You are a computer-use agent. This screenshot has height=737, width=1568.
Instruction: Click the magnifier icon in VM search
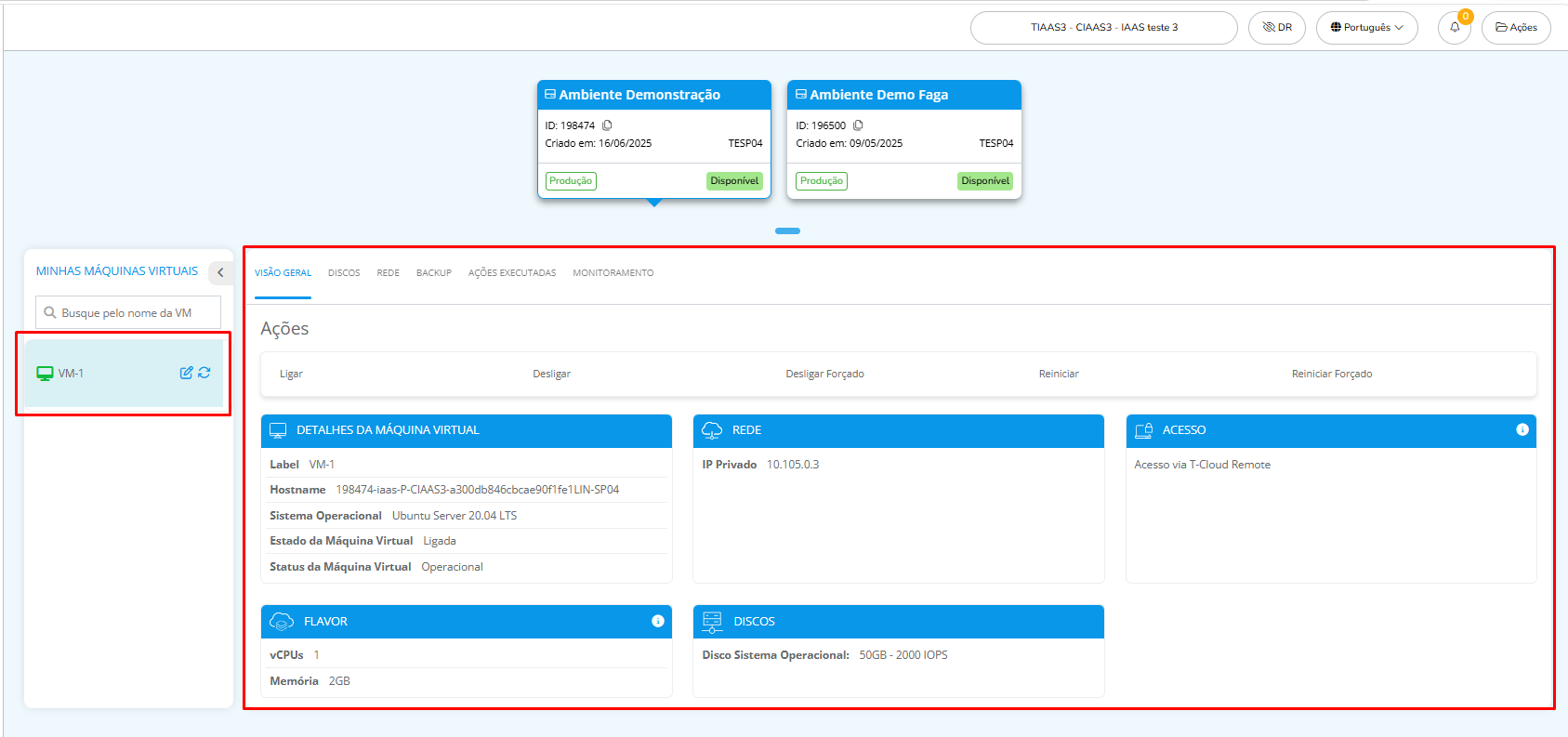[x=50, y=313]
